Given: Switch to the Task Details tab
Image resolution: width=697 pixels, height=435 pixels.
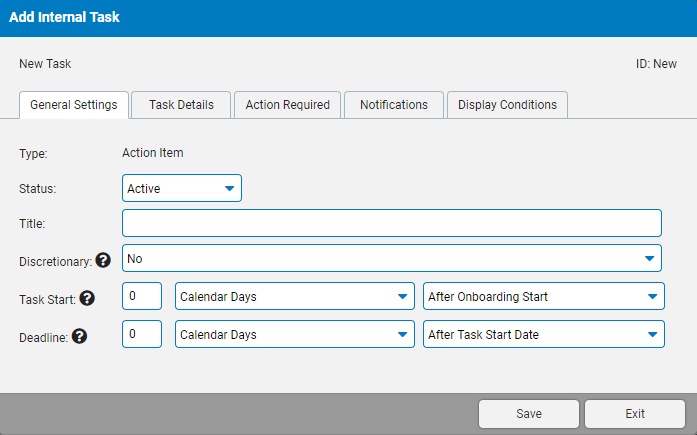Looking at the screenshot, I should 181,105.
